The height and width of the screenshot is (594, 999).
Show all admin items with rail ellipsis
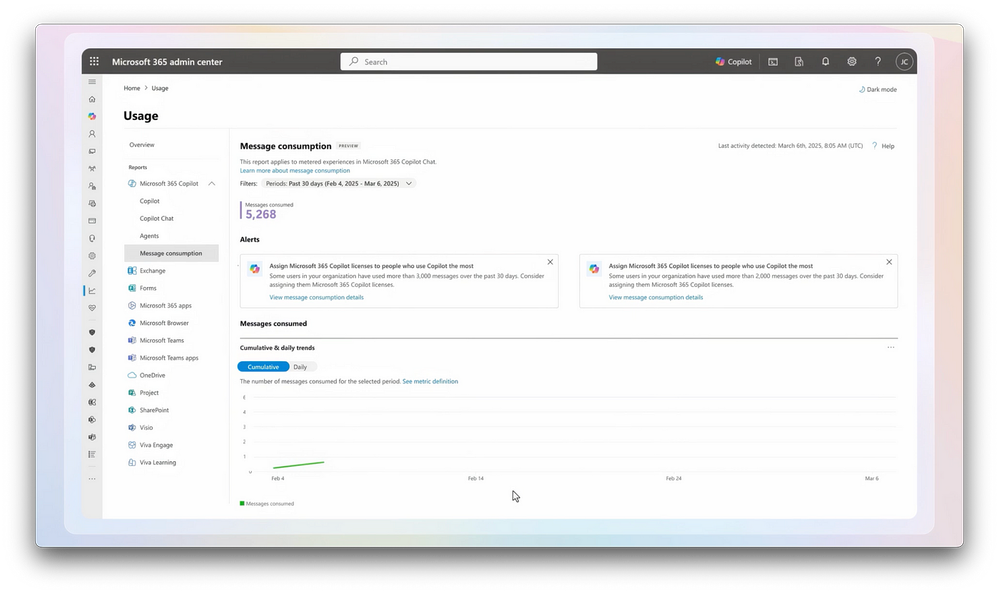[x=92, y=479]
